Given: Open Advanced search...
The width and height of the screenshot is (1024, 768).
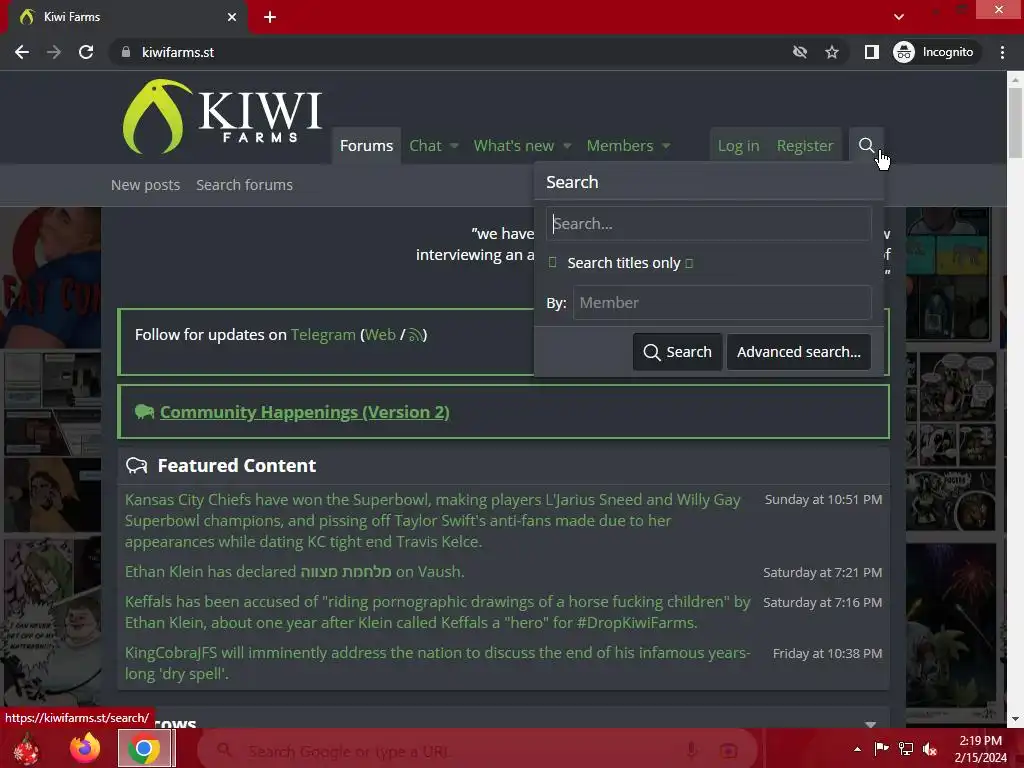Looking at the screenshot, I should coord(799,352).
